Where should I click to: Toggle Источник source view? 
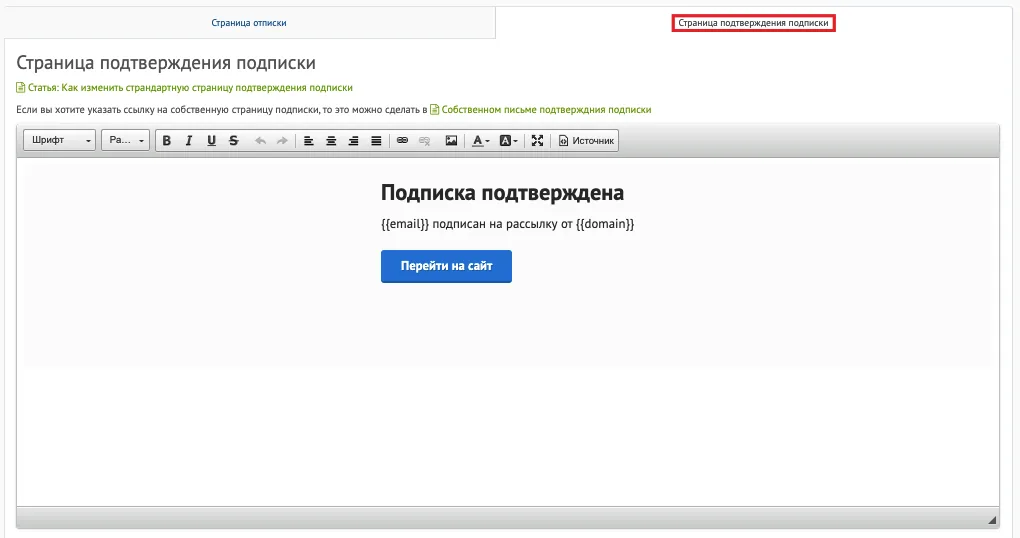coord(586,141)
